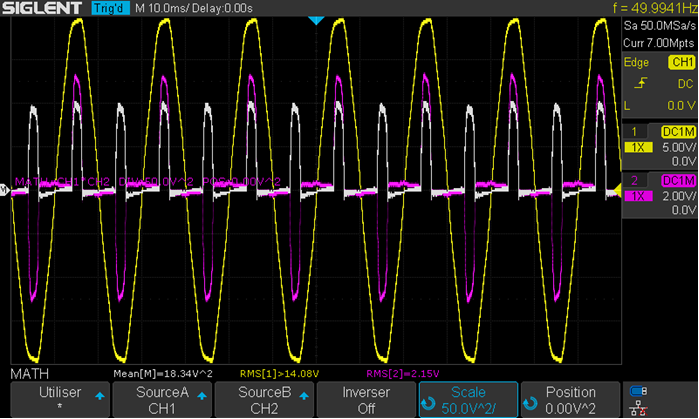Click the timebase M 10.0ms/ readout
The height and width of the screenshot is (419, 699).
tap(163, 8)
